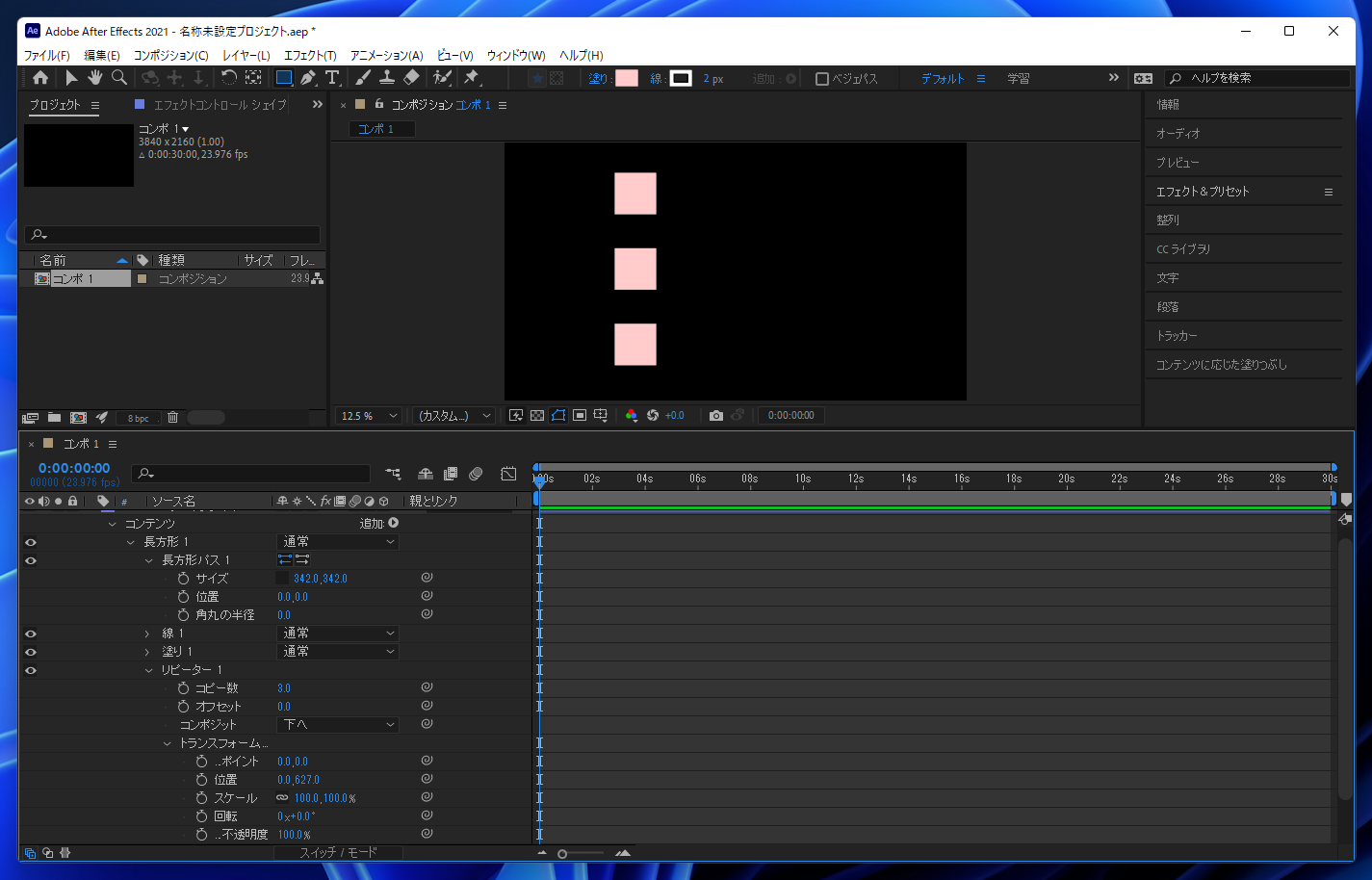
Task: Delete selected item with project trash icon
Action: [x=173, y=418]
